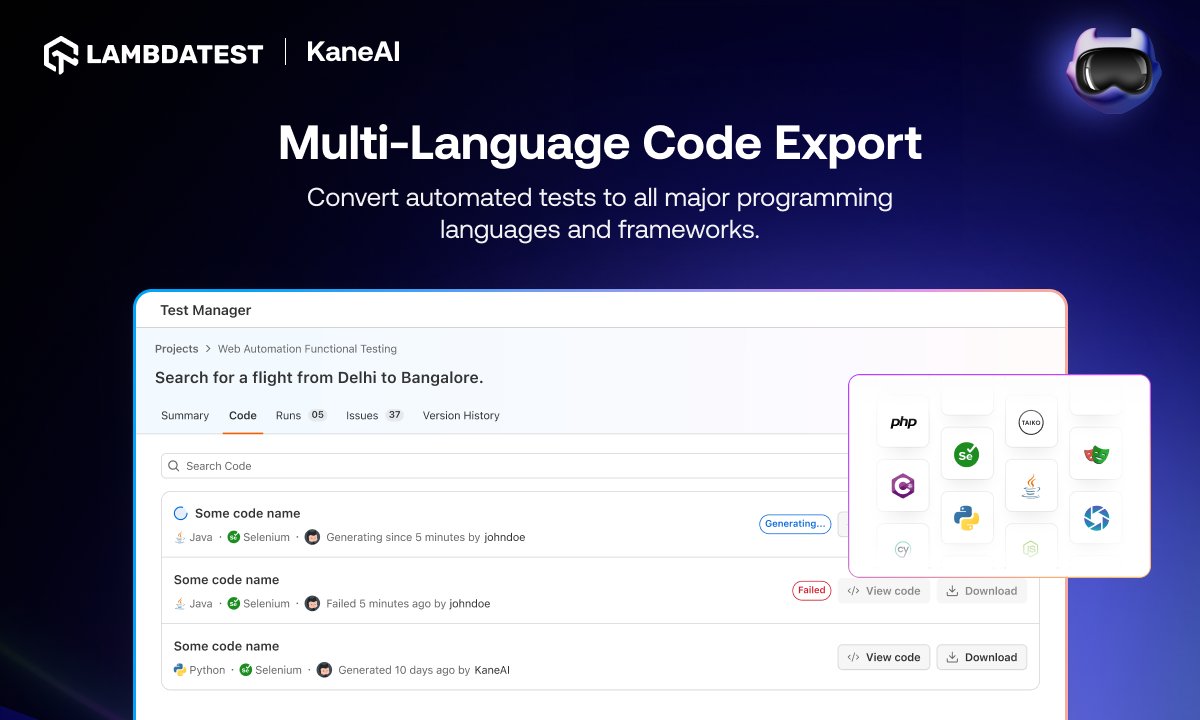This screenshot has width=1200, height=720.
Task: Click 'Generating since 5 minutes by johndoe'
Action: 426,537
